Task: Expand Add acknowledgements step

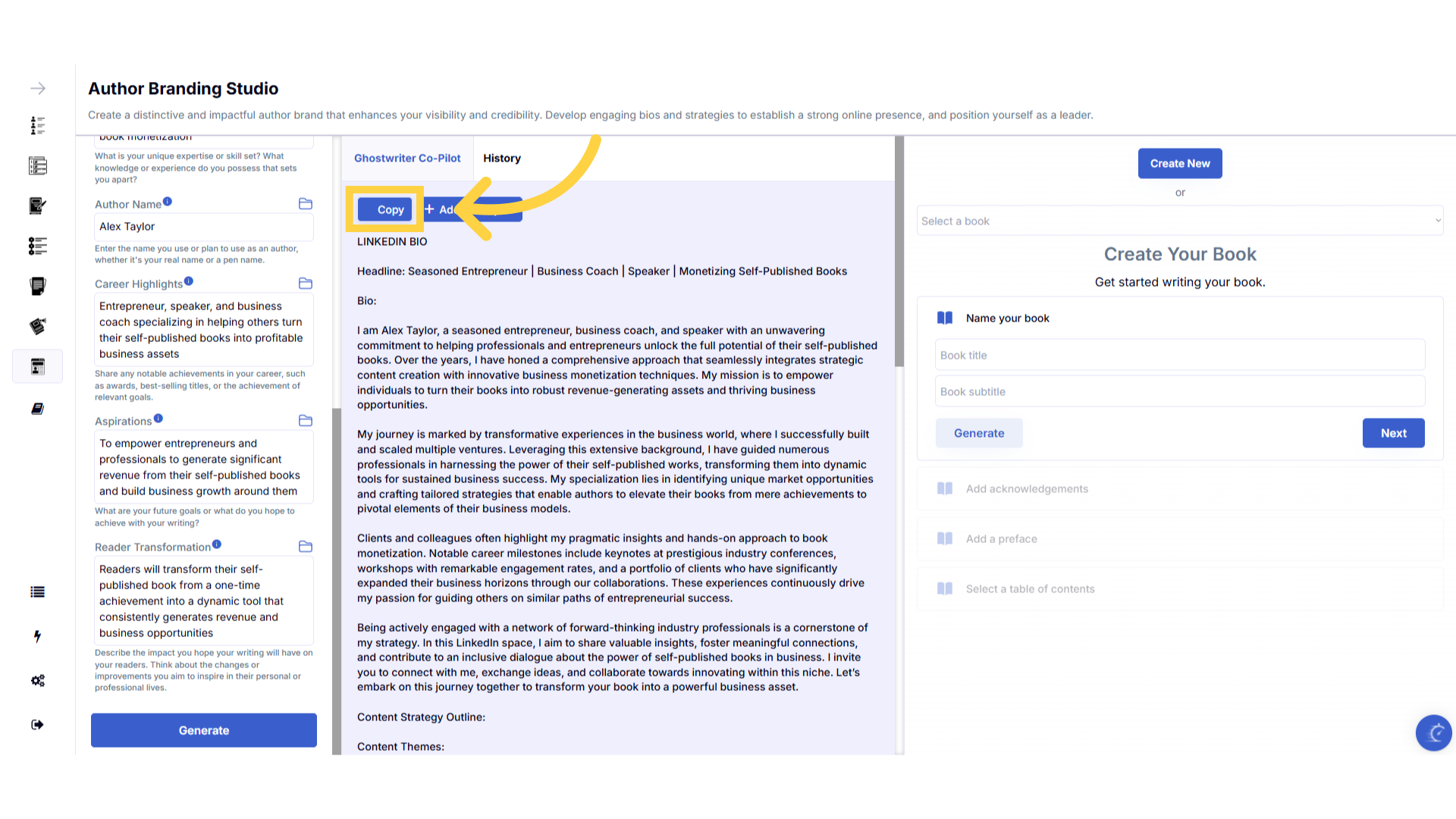Action: tap(1180, 488)
